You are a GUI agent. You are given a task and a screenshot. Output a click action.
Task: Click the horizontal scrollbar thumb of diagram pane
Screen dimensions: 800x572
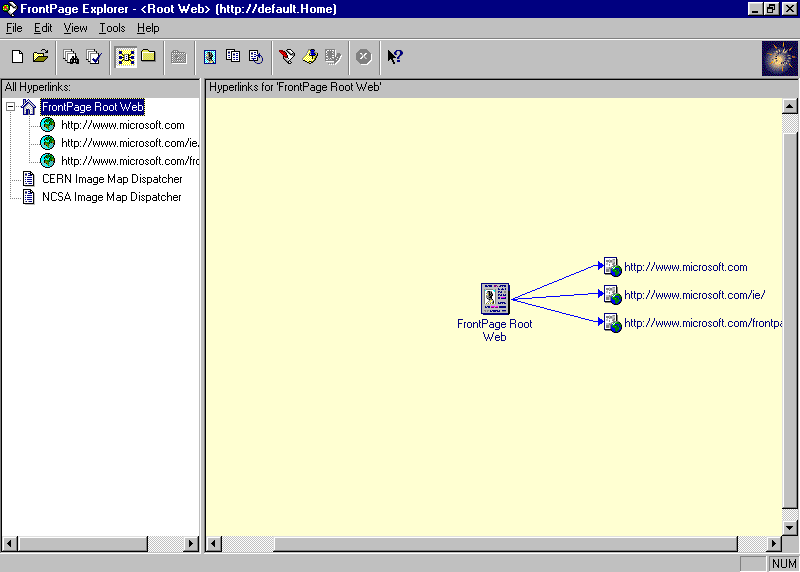pyautogui.click(x=505, y=544)
